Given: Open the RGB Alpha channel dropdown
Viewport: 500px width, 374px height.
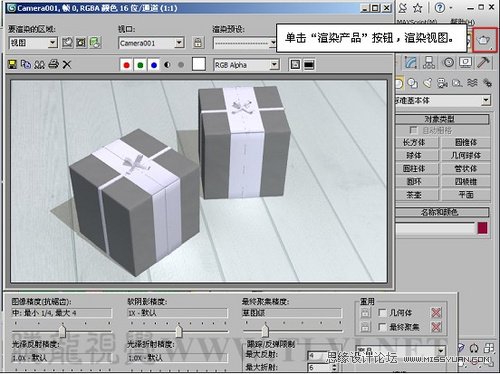Looking at the screenshot, I should [x=247, y=65].
